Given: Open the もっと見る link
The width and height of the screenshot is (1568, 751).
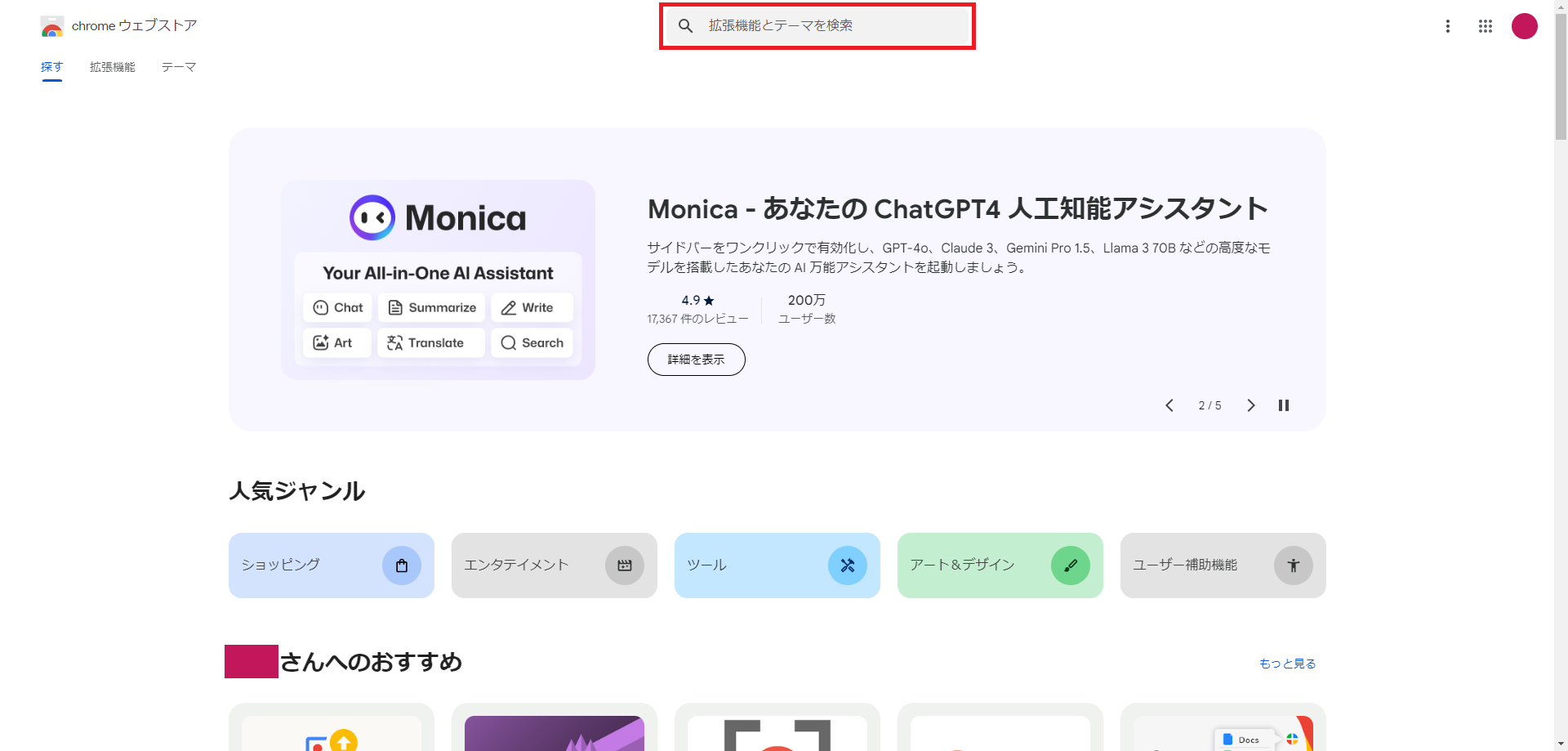Looking at the screenshot, I should (x=1288, y=664).
